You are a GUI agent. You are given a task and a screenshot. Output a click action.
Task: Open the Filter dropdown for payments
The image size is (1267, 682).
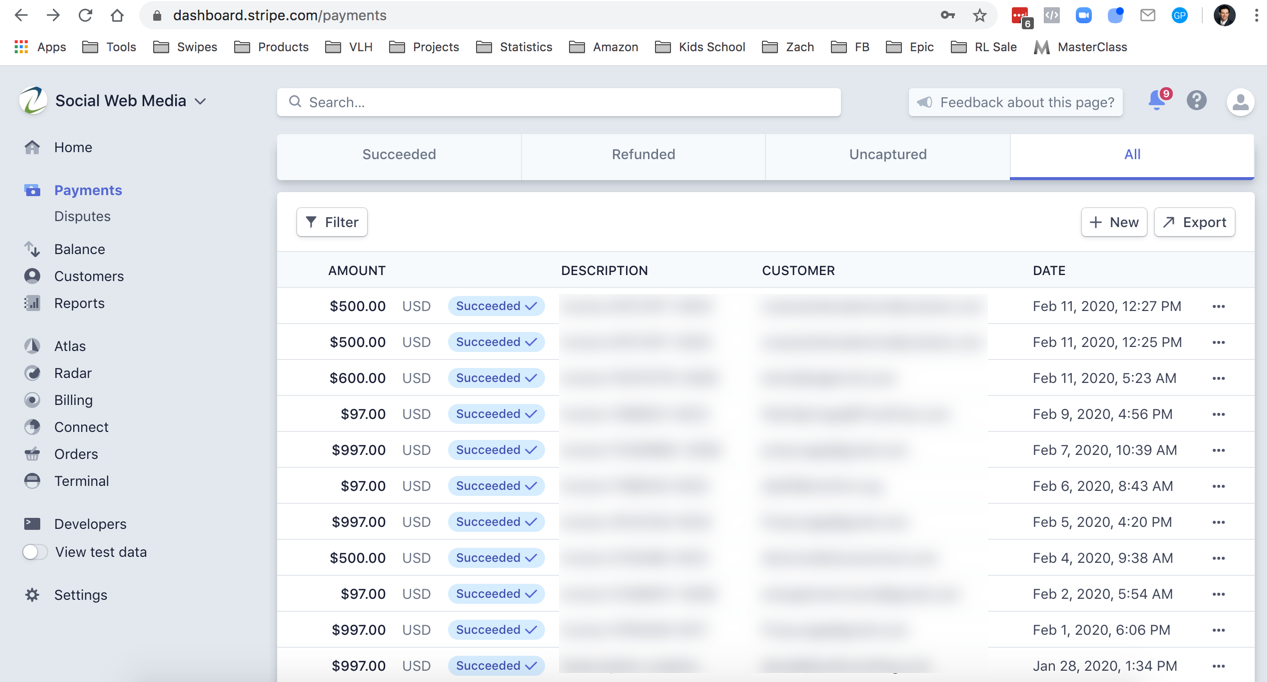click(x=332, y=222)
